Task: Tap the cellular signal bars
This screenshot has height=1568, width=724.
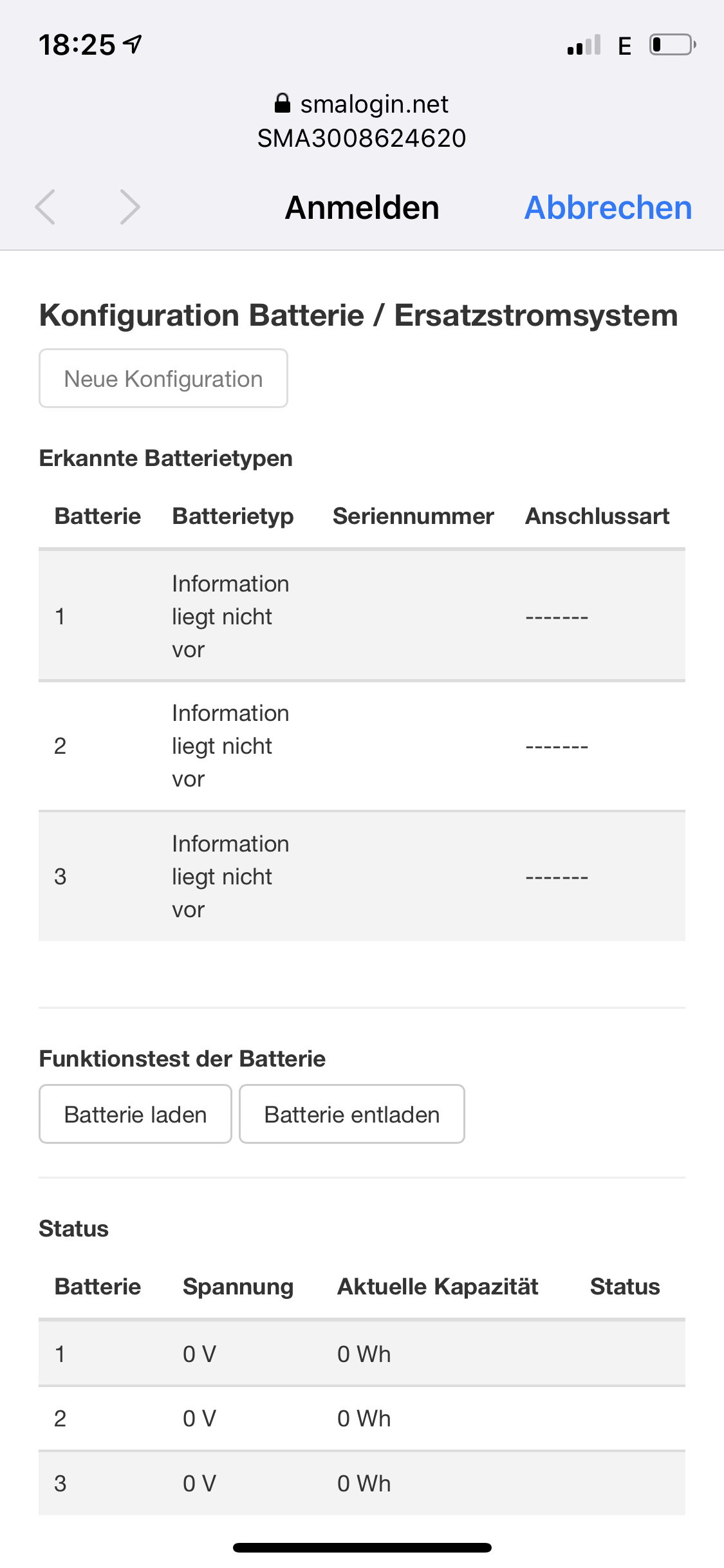Action: (x=584, y=45)
